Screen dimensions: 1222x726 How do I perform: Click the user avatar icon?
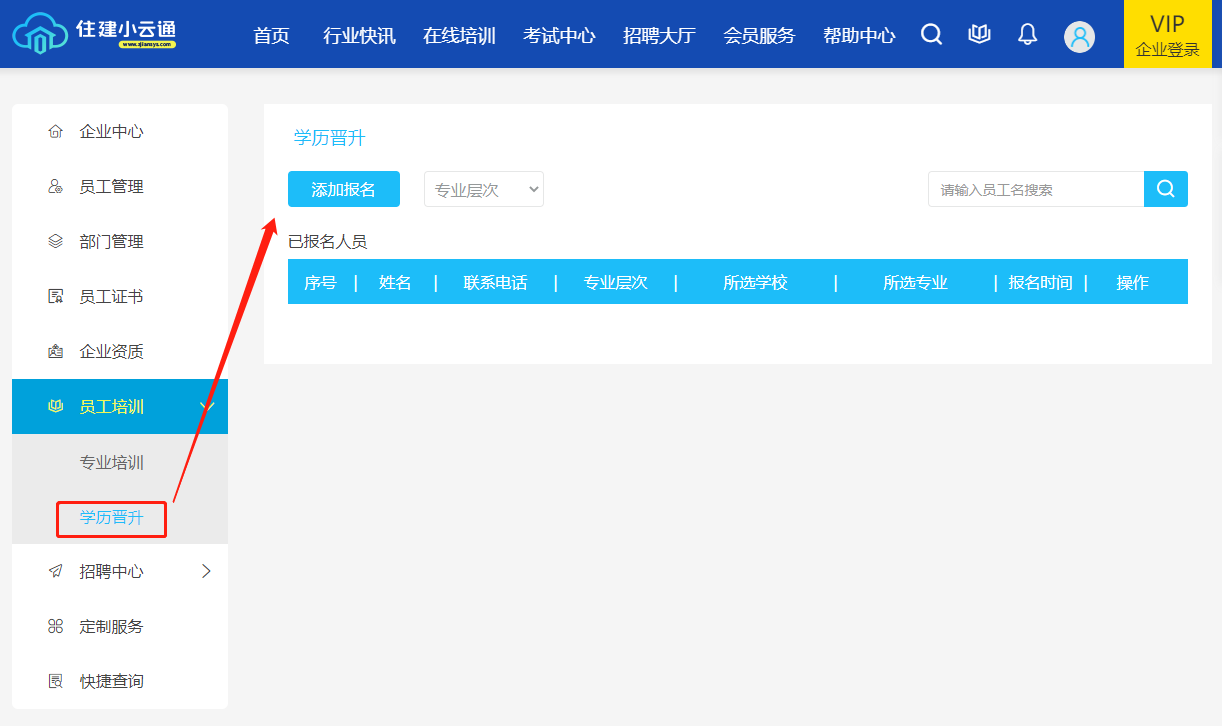(1079, 37)
